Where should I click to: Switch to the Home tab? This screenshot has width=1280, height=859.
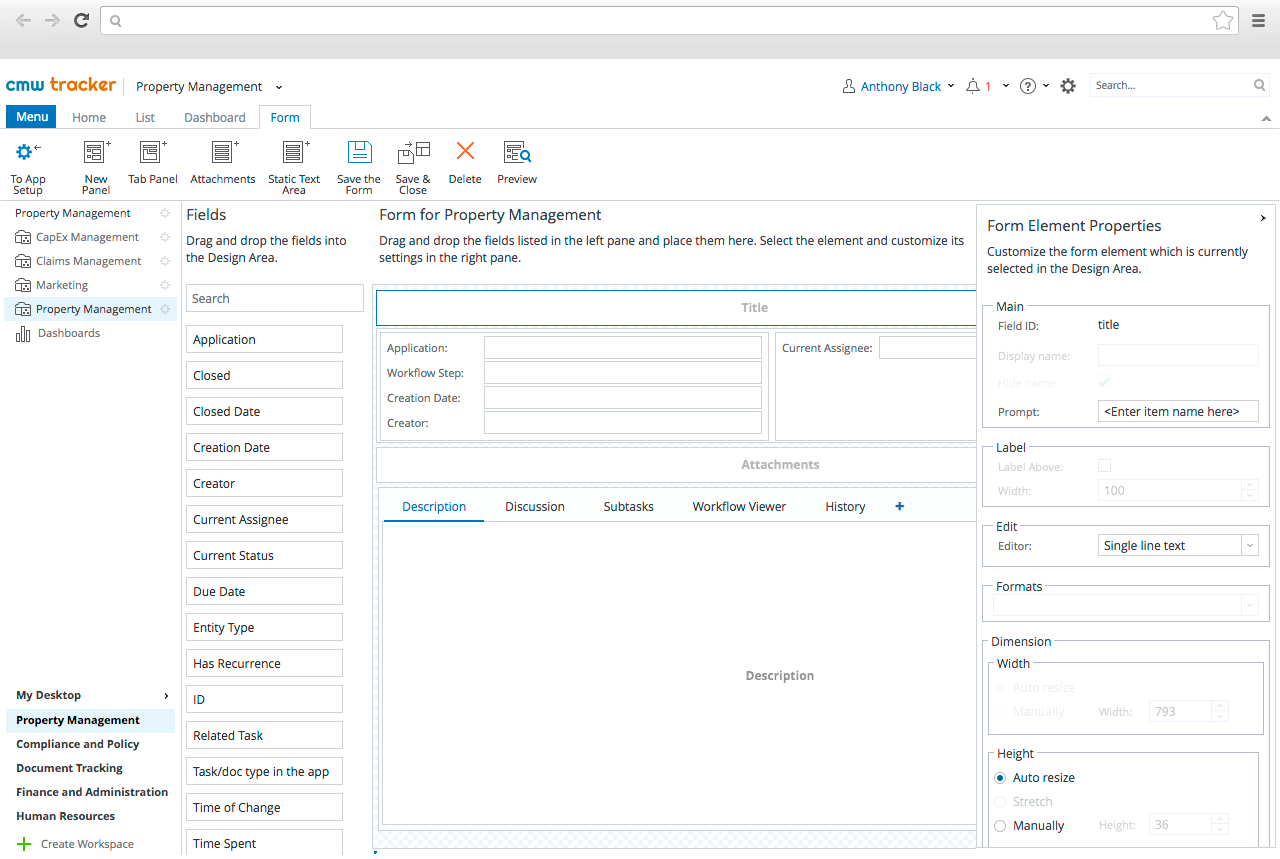(x=89, y=117)
